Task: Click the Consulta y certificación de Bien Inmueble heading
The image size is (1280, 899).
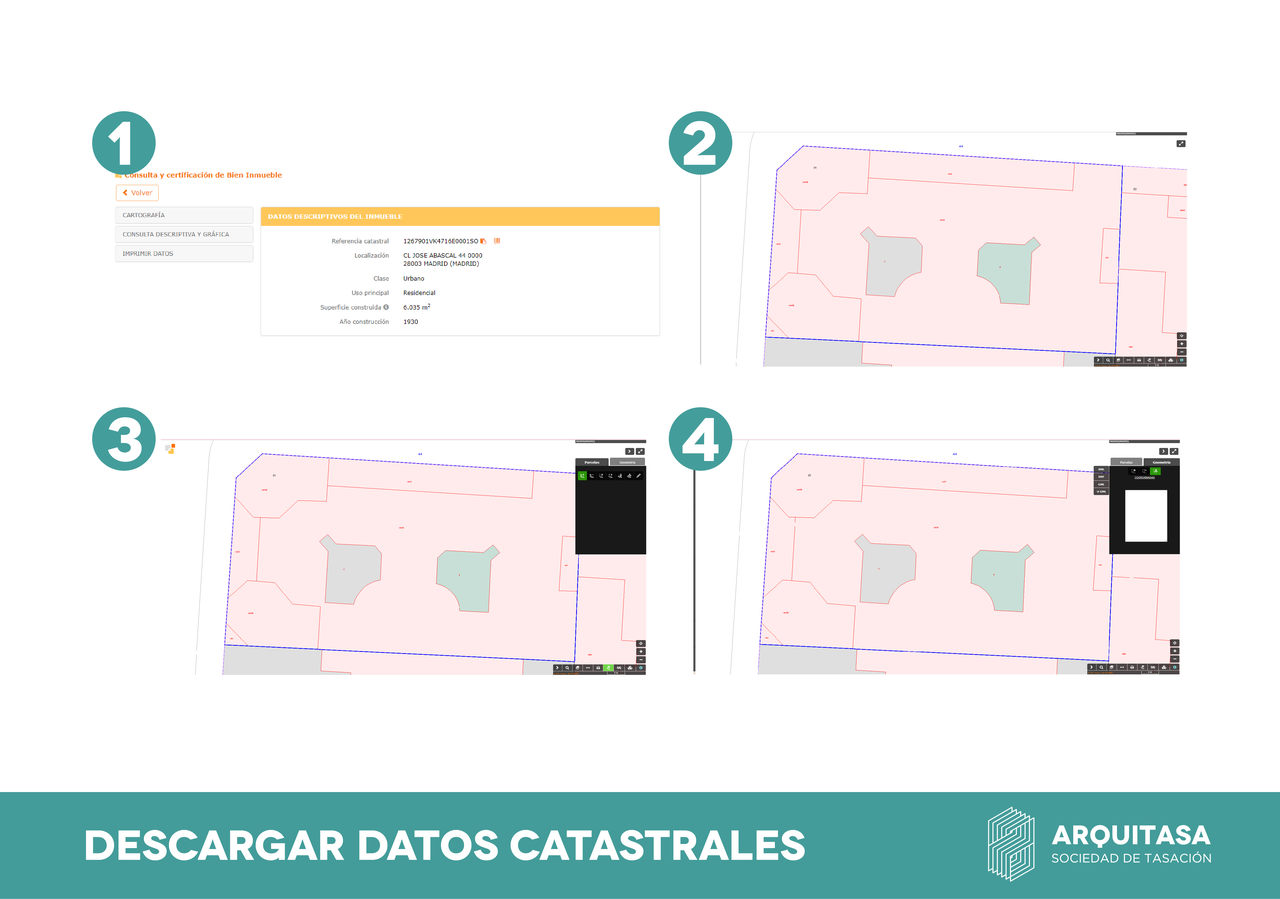Action: point(203,175)
